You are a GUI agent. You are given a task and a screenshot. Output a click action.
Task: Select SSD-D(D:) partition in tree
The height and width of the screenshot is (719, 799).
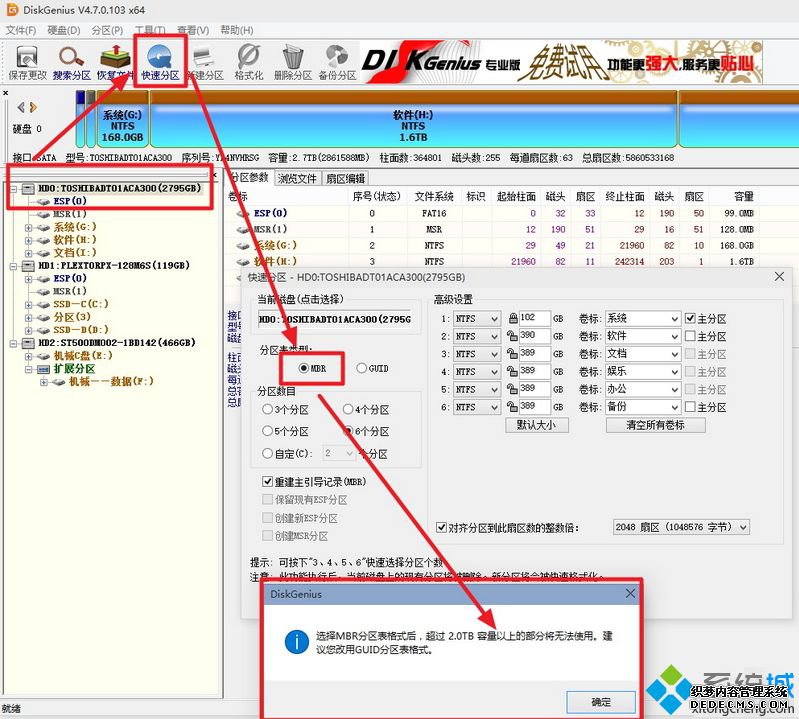pos(81,330)
